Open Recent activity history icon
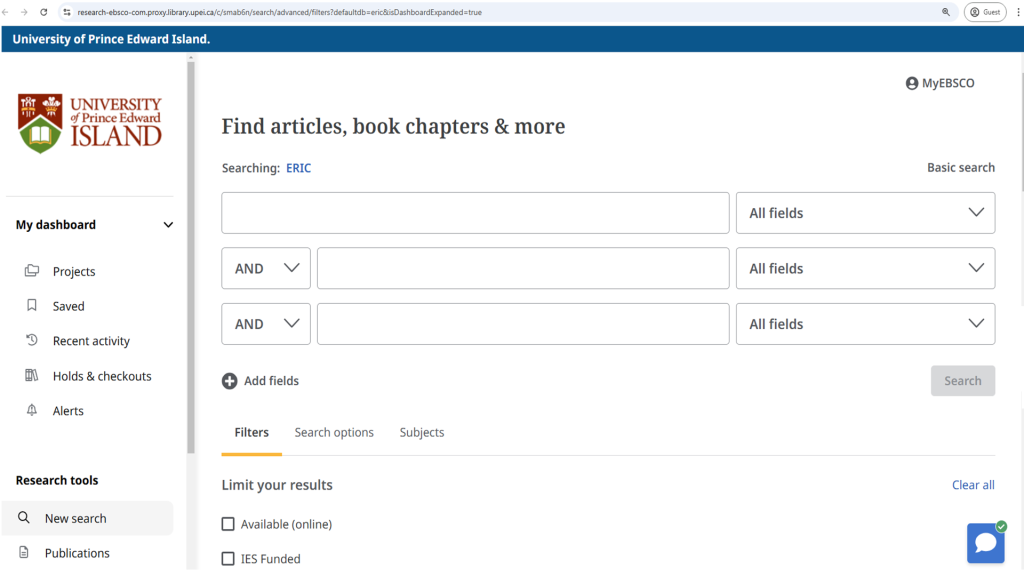1024x576 pixels. [32, 341]
